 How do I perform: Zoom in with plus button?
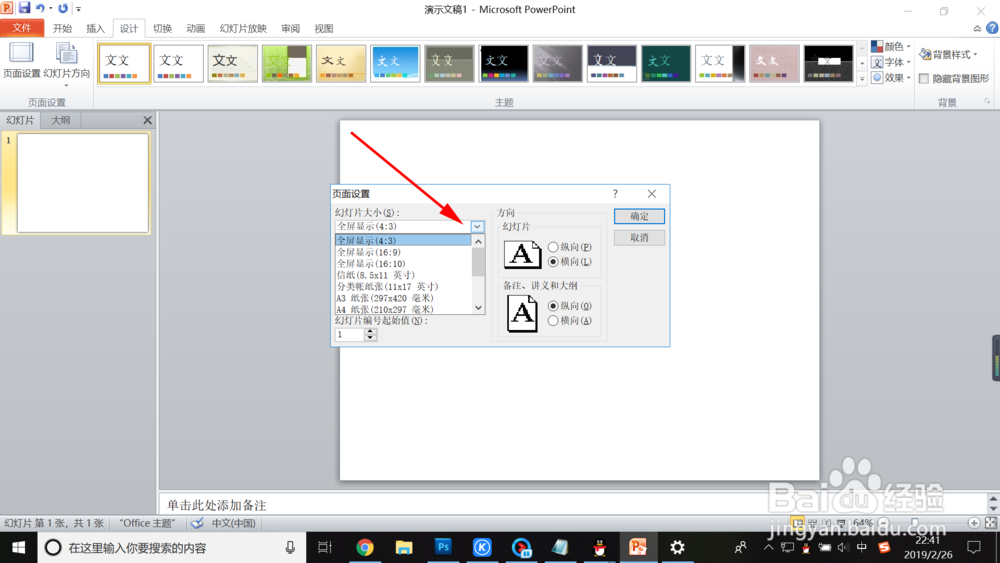click(974, 523)
